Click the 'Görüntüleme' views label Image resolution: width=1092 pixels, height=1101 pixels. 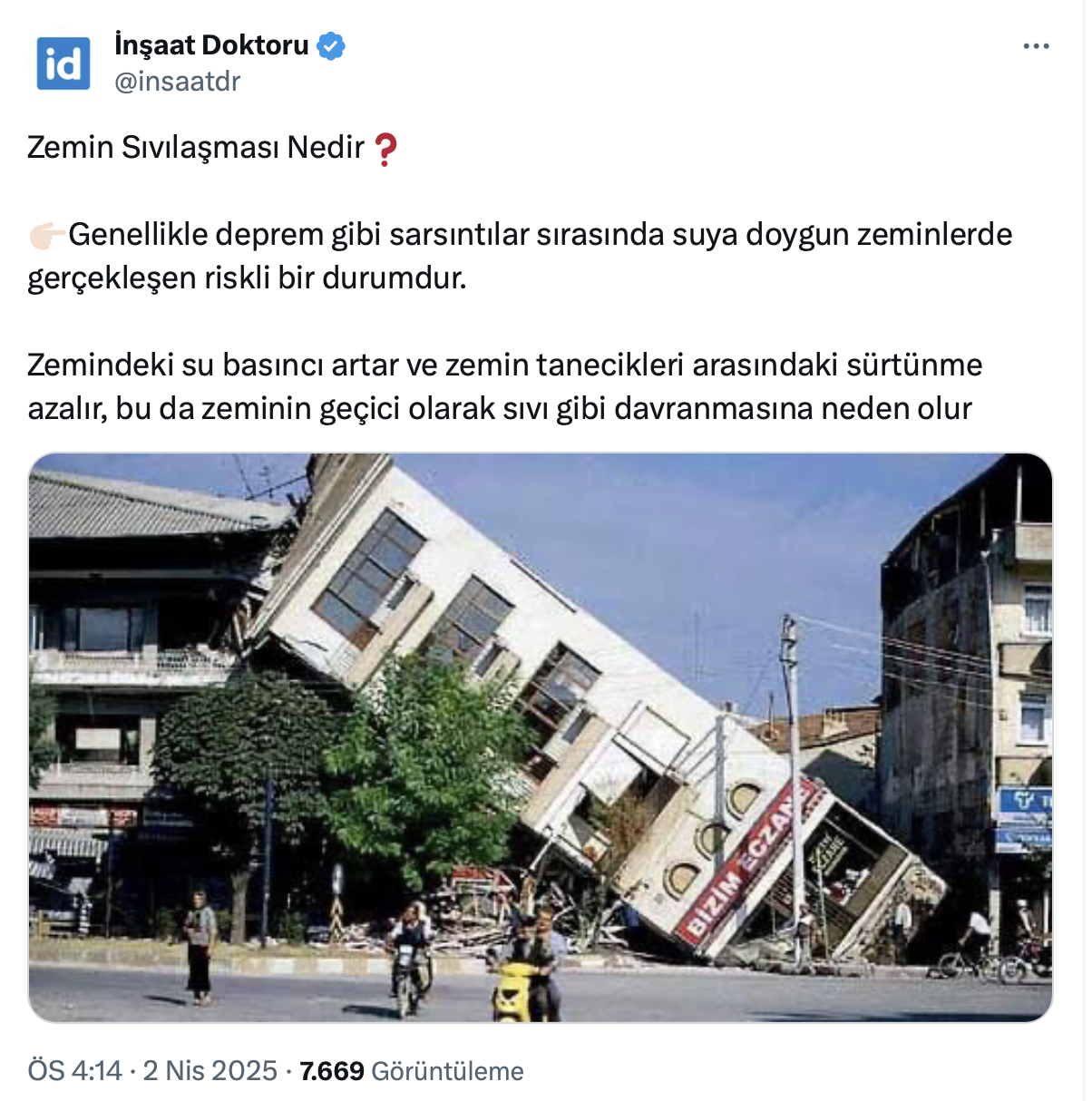click(448, 1071)
